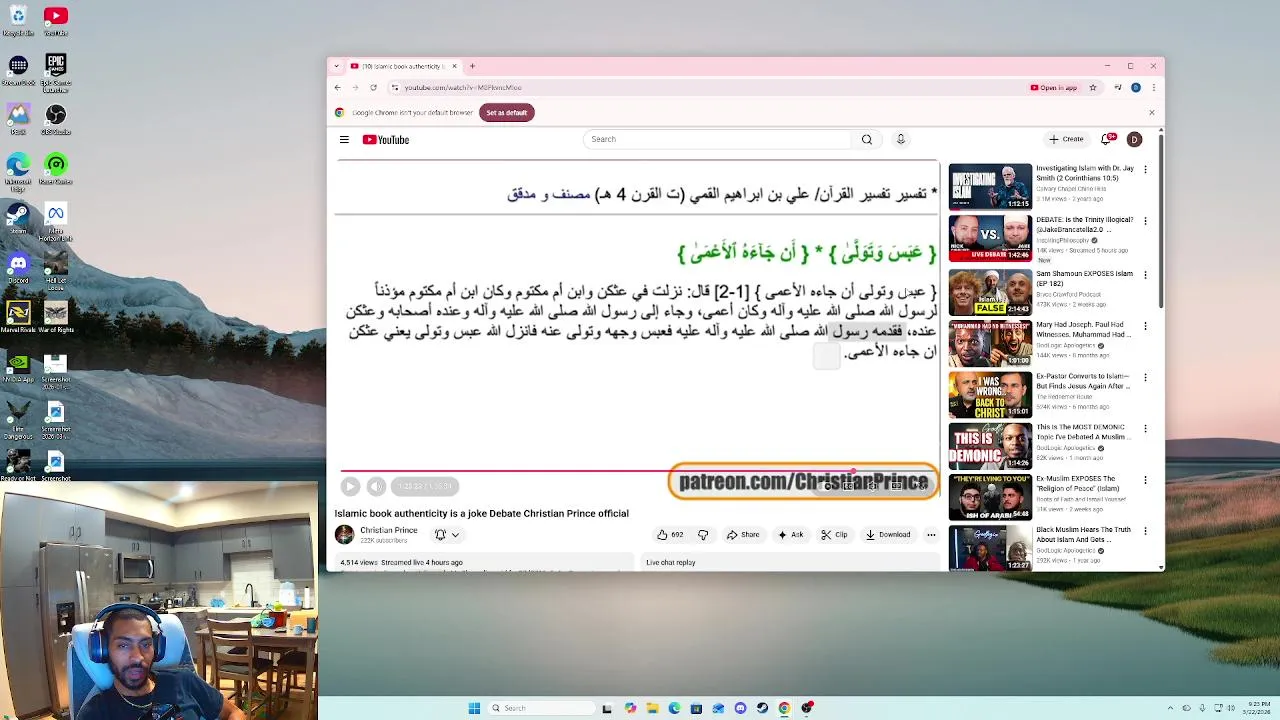Open 'Investigating Islam with Dr. Jay Smith' thumbnail
Viewport: 1280px width, 720px height.
pos(990,187)
